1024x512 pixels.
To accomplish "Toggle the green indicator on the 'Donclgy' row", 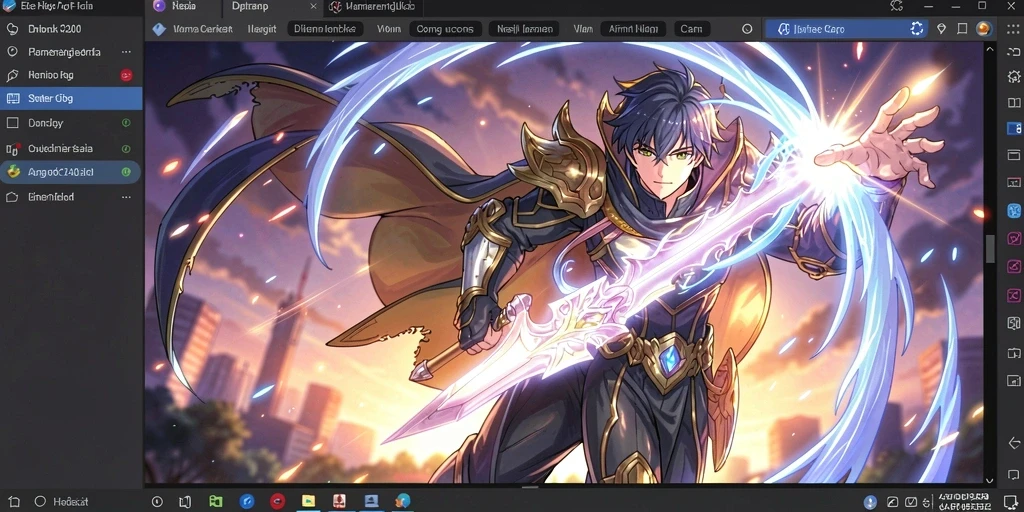I will click(126, 123).
